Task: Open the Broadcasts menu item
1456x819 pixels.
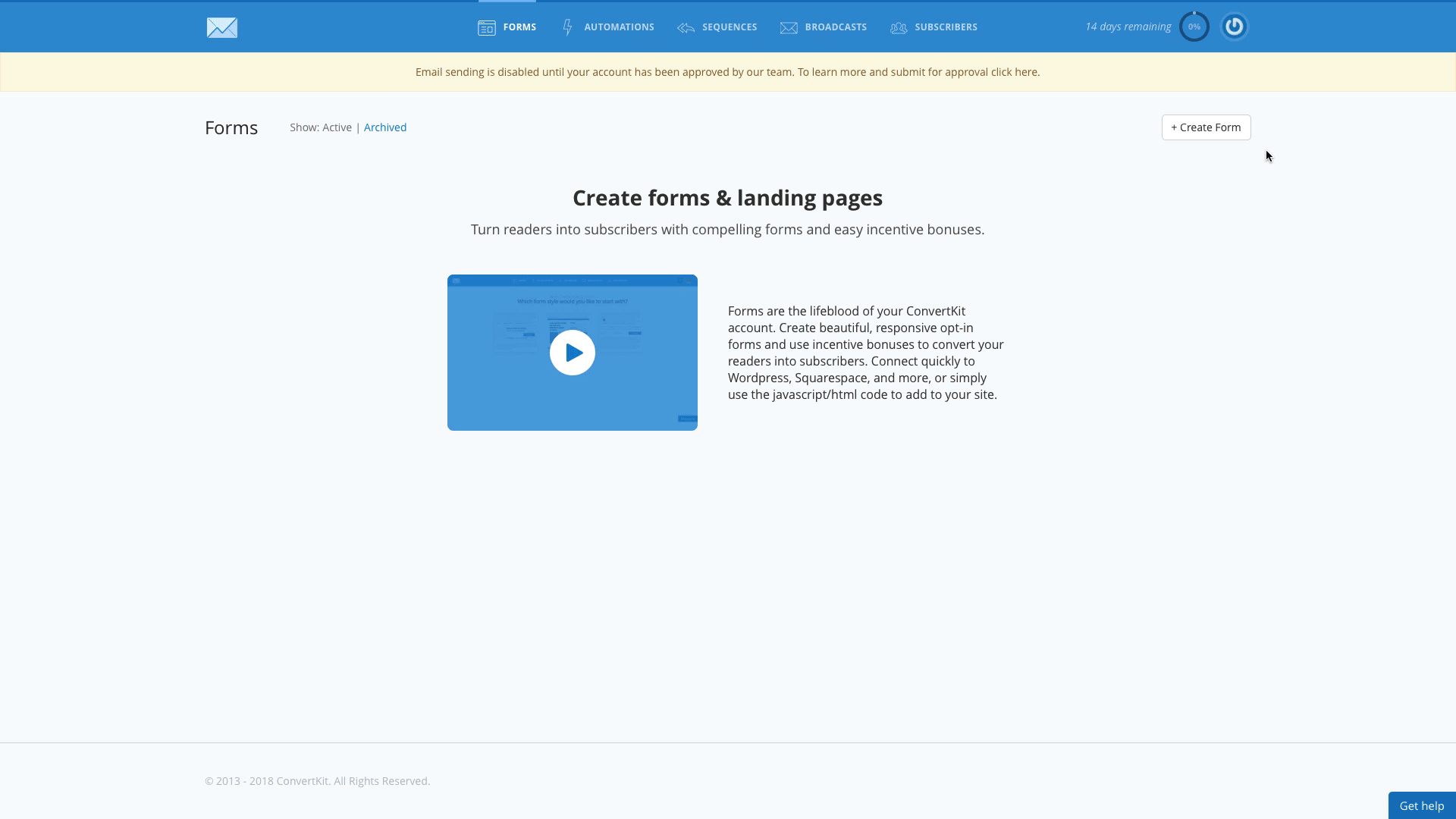Action: coord(836,27)
